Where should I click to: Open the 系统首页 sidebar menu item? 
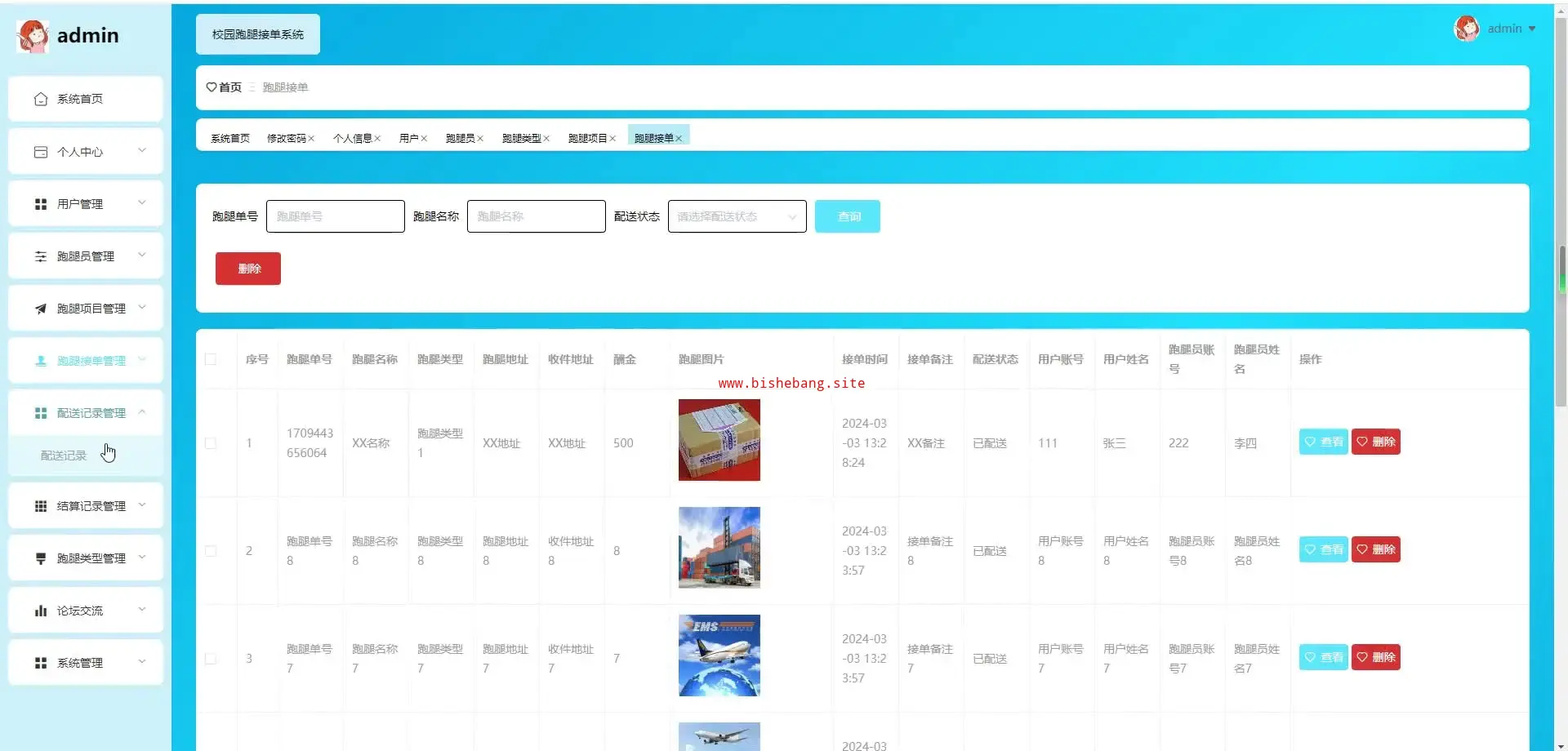(86, 99)
